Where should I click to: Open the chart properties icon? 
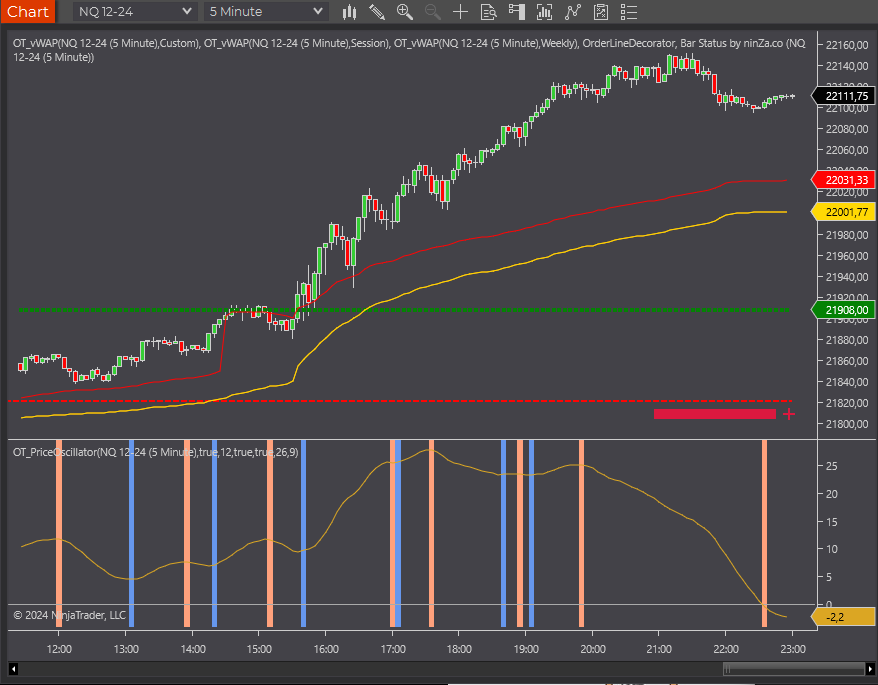pyautogui.click(x=600, y=12)
